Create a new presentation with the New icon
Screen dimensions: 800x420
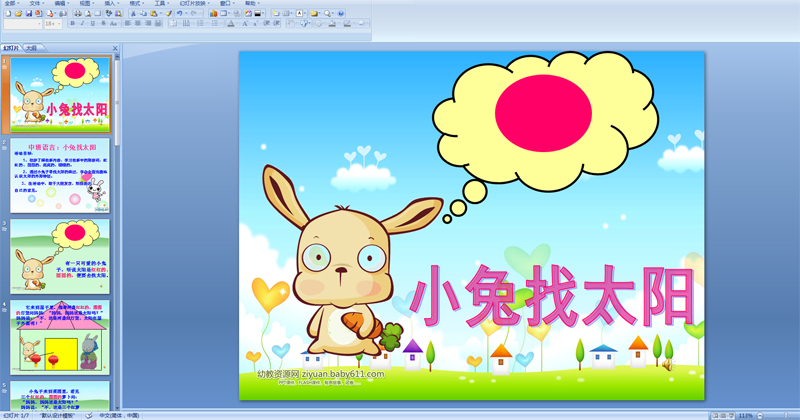8,13
